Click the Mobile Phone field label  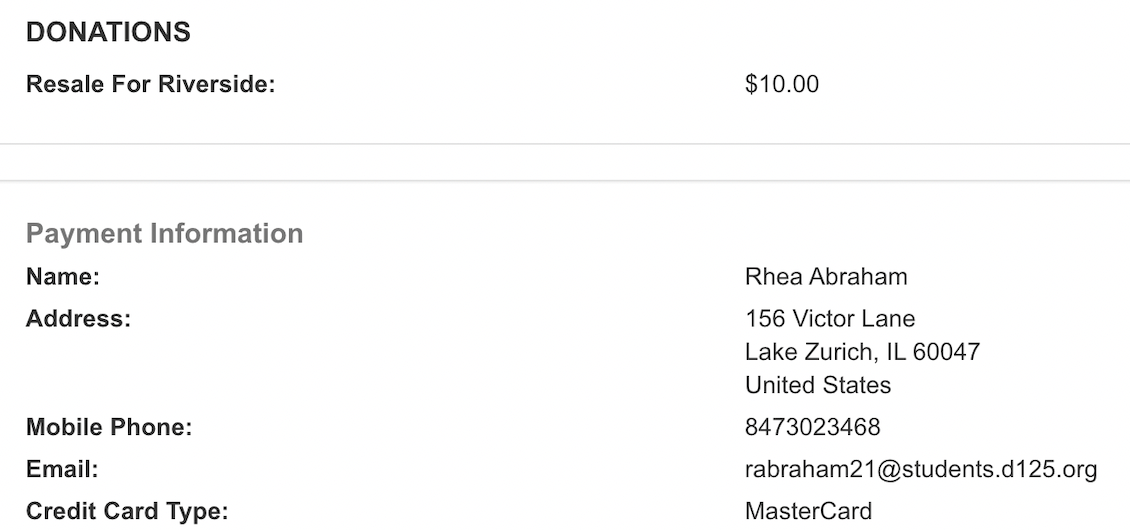[108, 428]
